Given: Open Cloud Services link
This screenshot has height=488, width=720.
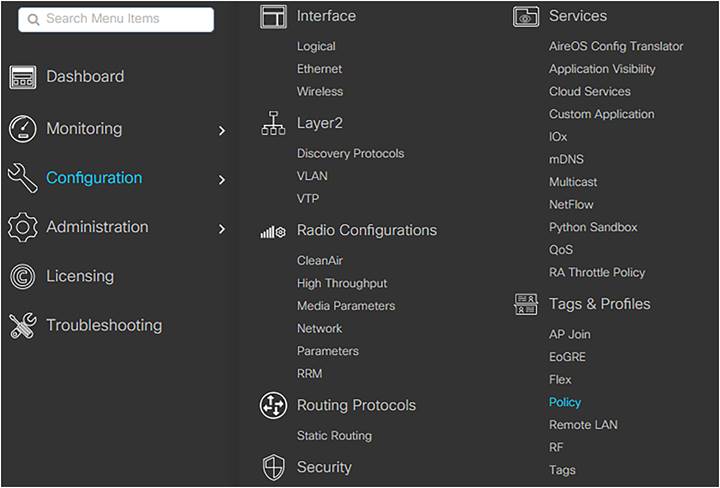Looking at the screenshot, I should pyautogui.click(x=590, y=91).
